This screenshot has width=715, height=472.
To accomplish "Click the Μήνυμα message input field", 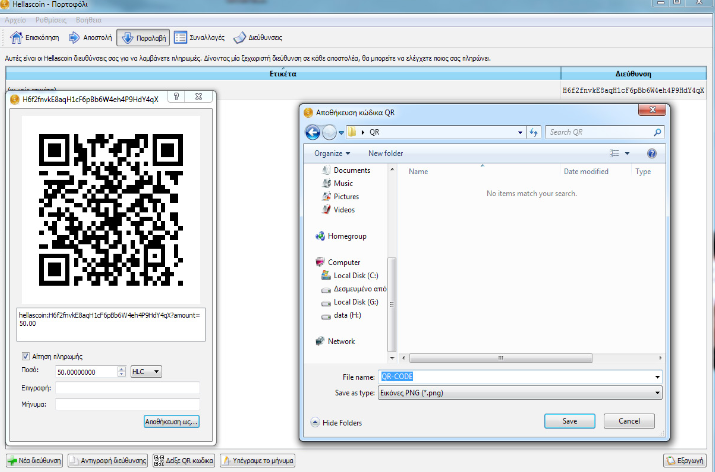I will [127, 405].
